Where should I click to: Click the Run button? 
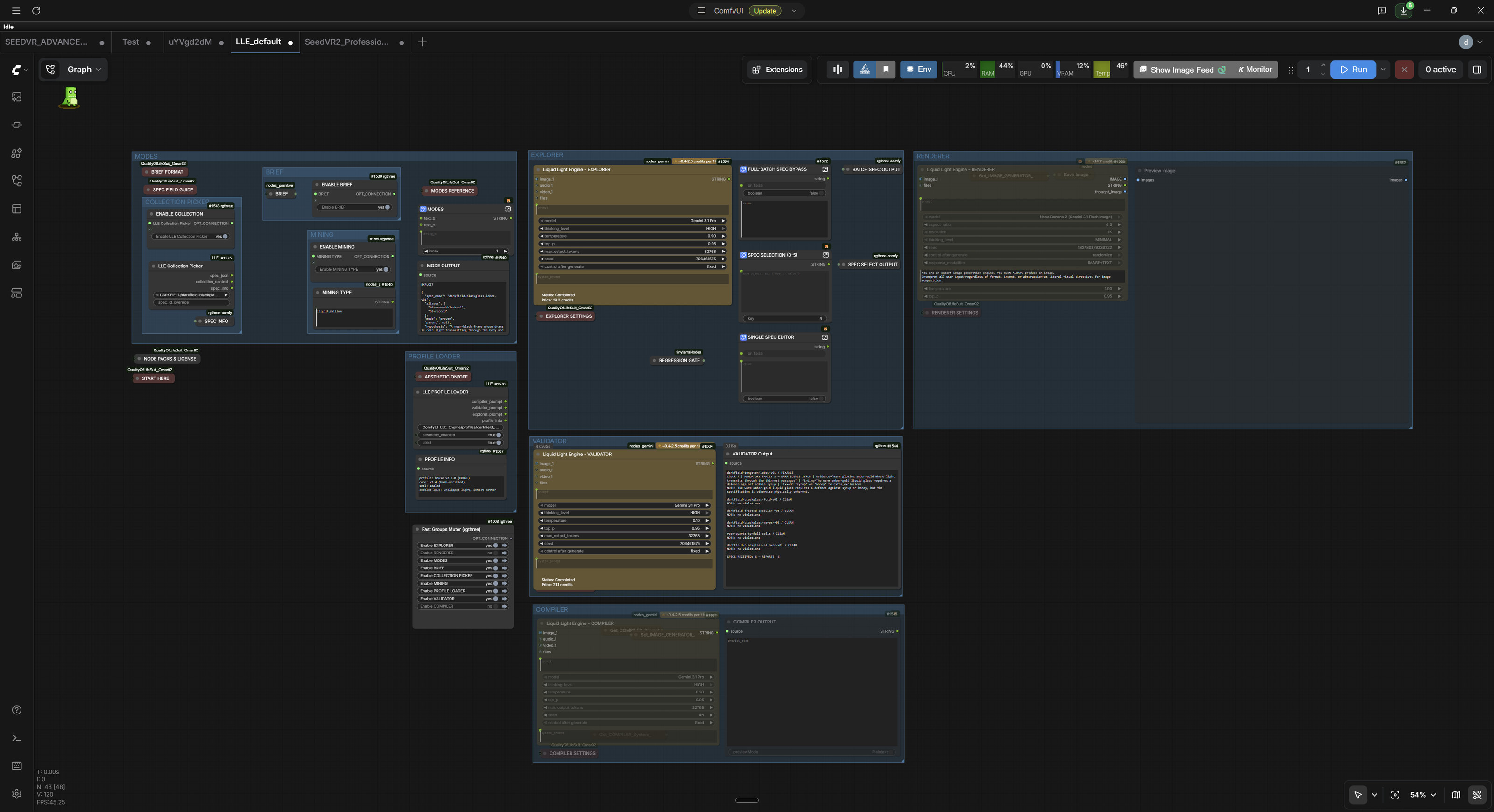(x=1353, y=70)
